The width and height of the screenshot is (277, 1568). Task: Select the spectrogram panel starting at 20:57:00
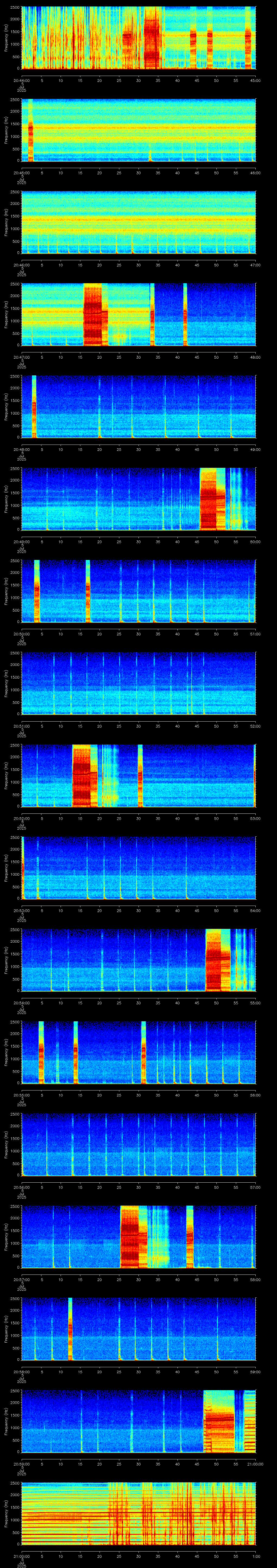pyautogui.click(x=139, y=1237)
